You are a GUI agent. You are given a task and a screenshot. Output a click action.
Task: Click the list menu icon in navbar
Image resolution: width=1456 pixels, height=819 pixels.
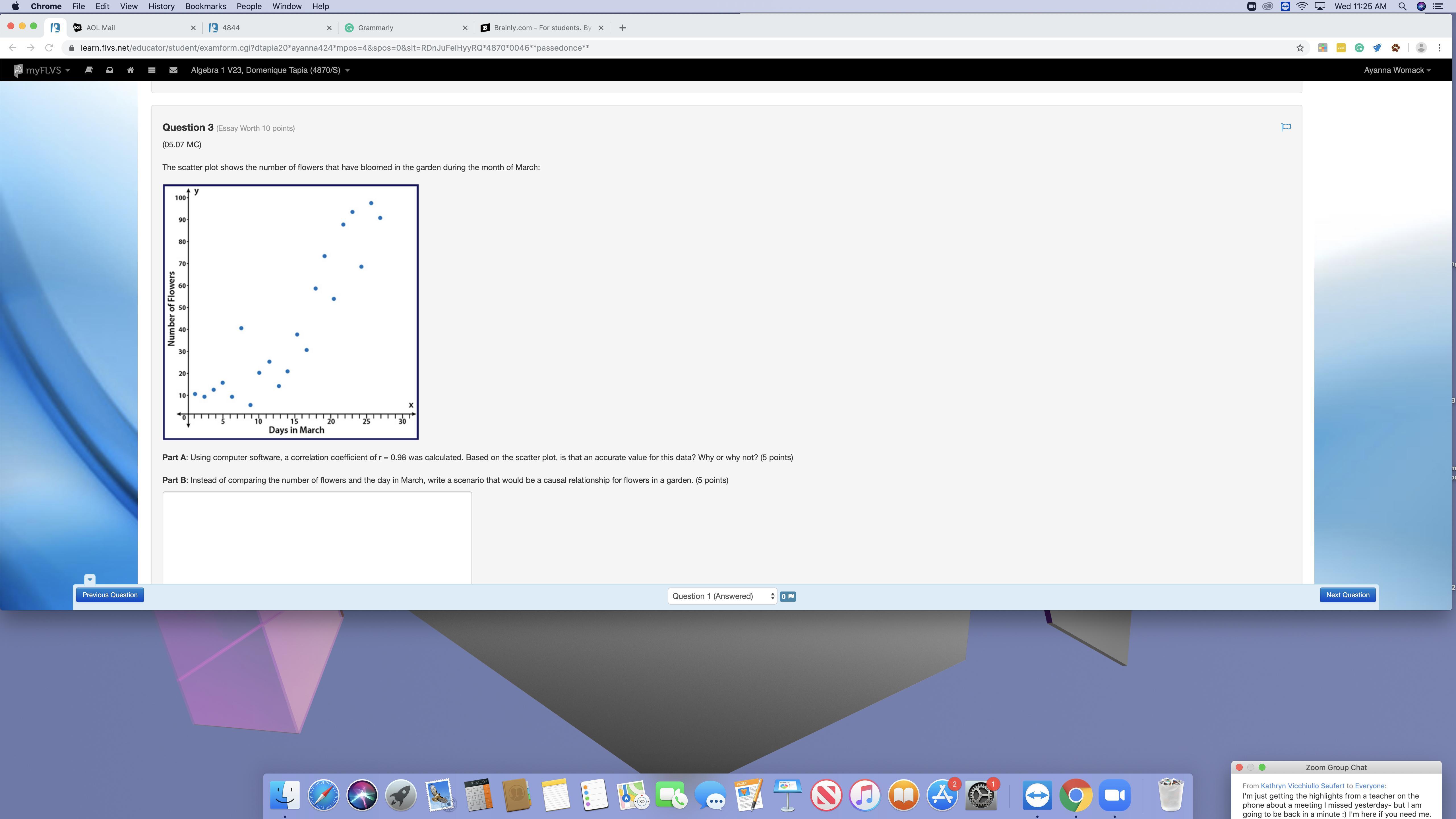152,70
